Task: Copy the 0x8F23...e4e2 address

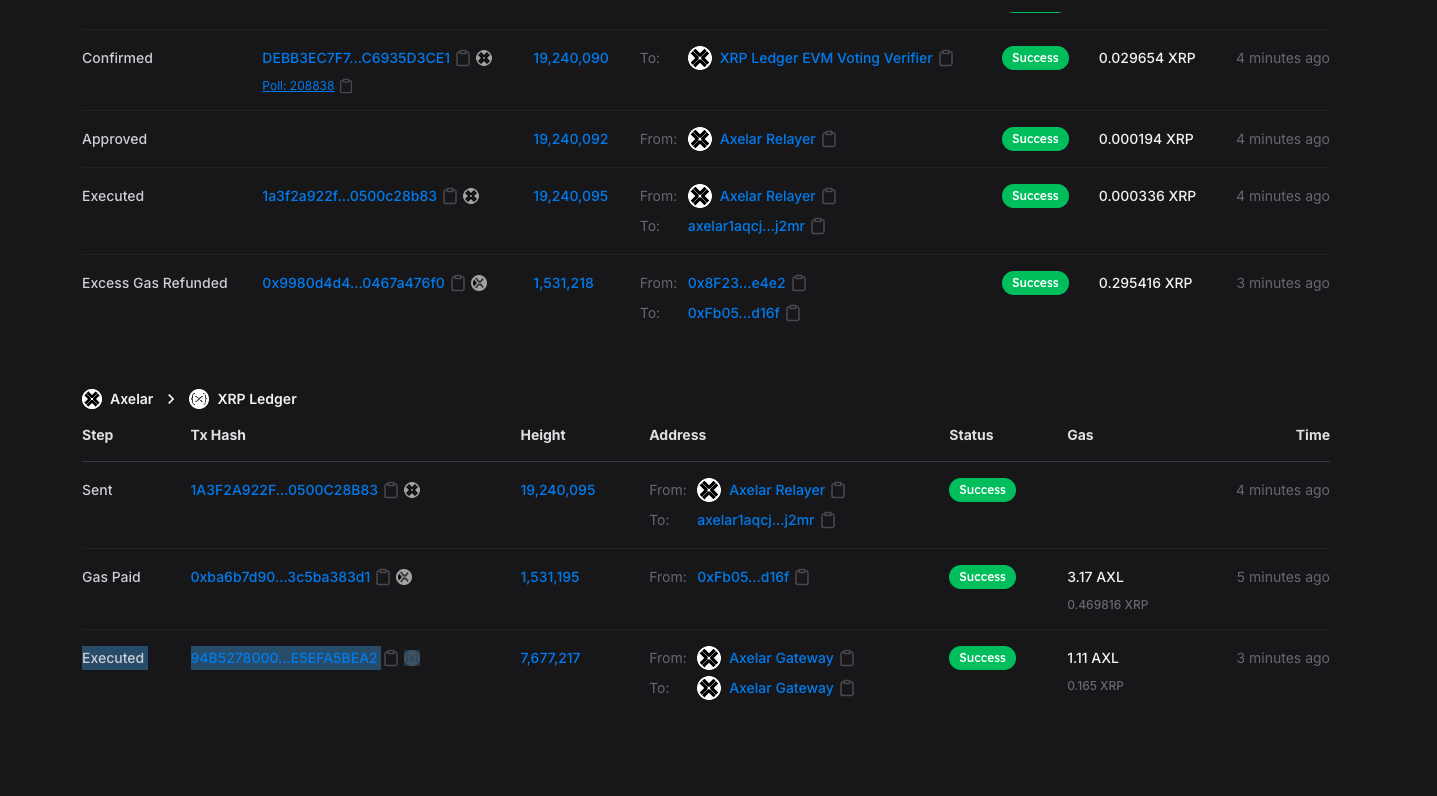Action: (x=799, y=283)
